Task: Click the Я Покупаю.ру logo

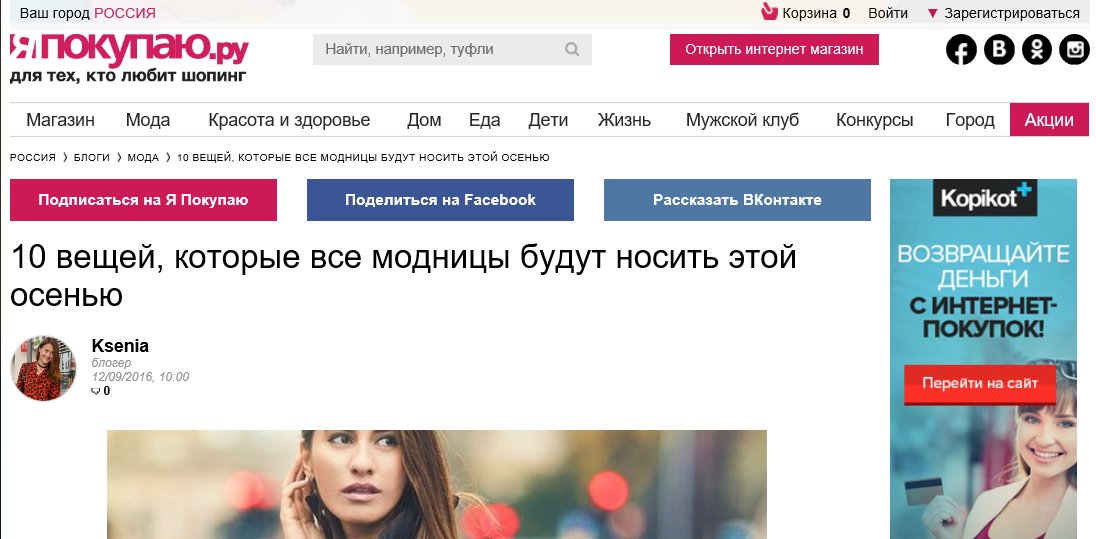Action: tap(129, 49)
